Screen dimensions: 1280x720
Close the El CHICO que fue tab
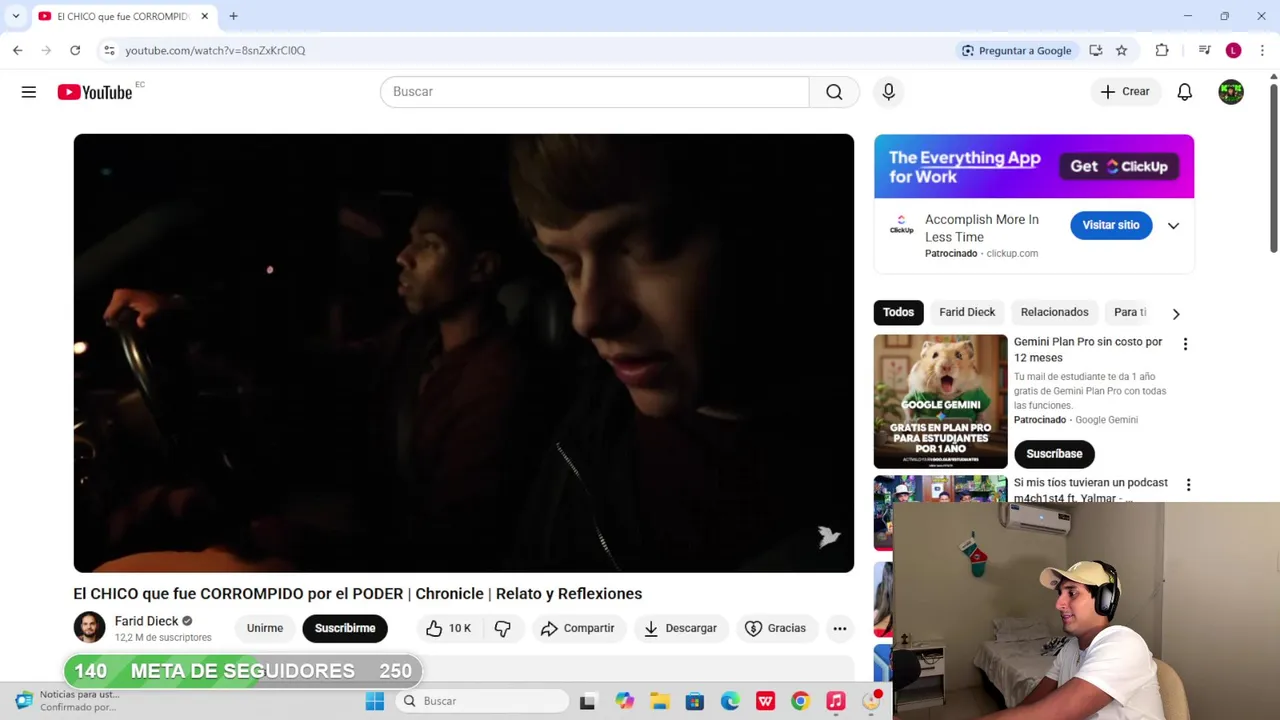coord(204,16)
